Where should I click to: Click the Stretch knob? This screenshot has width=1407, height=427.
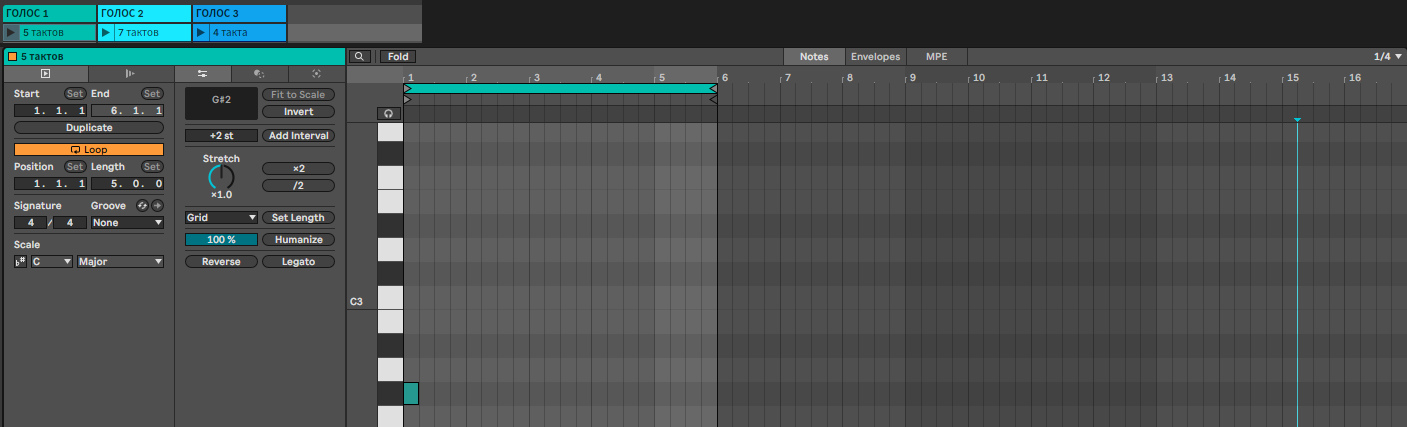tap(221, 178)
